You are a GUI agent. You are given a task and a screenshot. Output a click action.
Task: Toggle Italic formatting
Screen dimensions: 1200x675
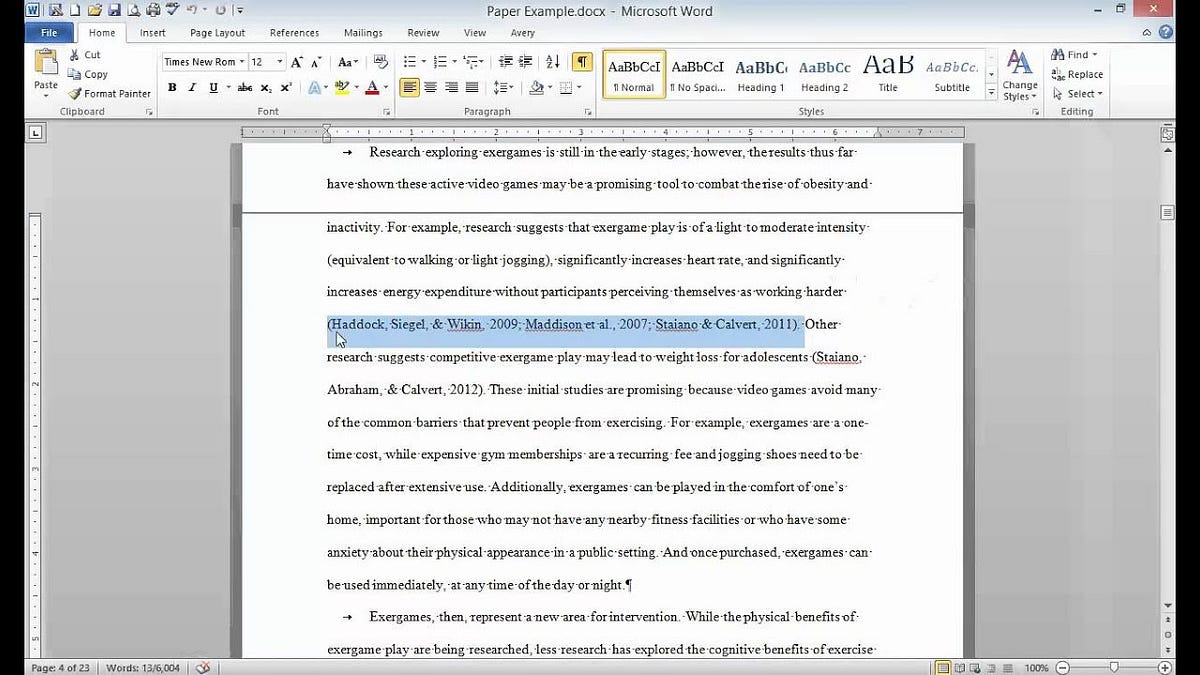191,88
